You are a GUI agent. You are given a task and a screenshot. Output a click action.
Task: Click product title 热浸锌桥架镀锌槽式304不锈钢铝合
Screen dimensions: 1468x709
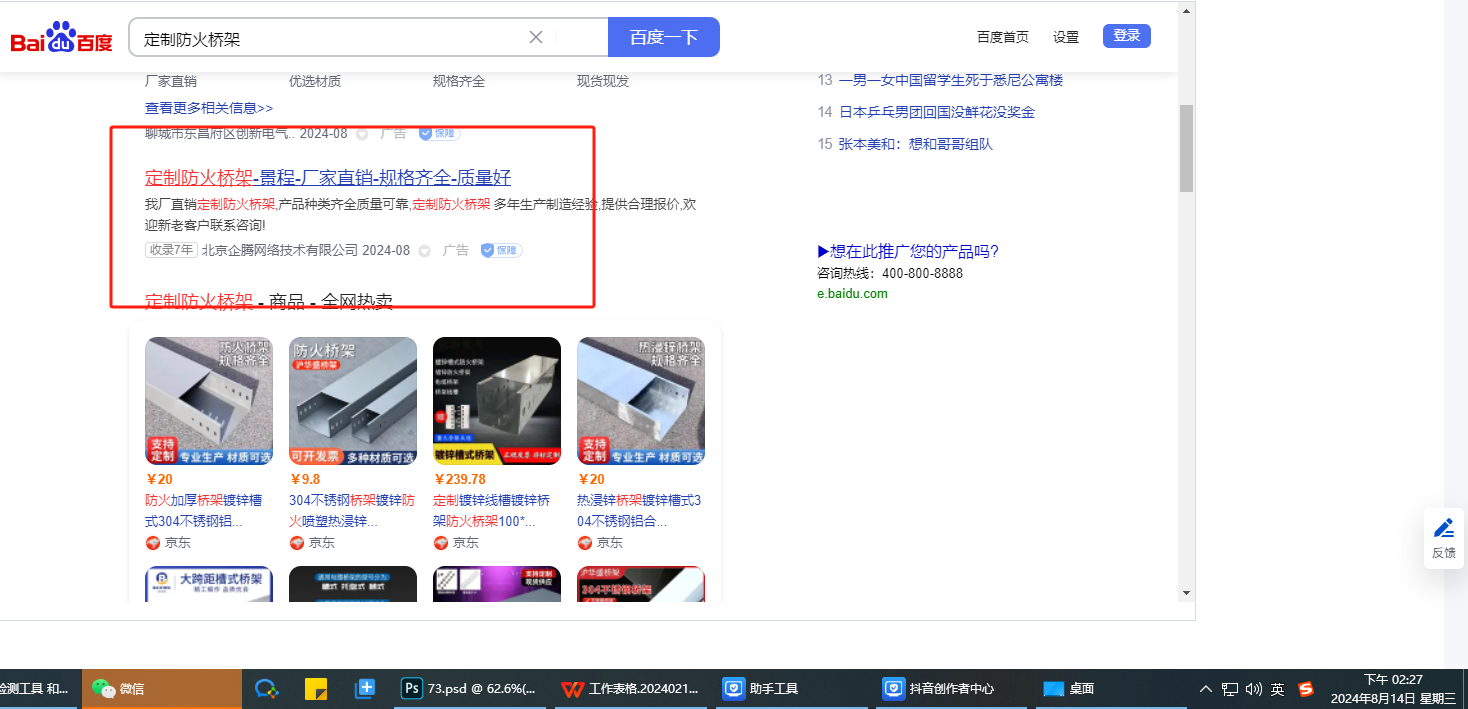pyautogui.click(x=639, y=510)
